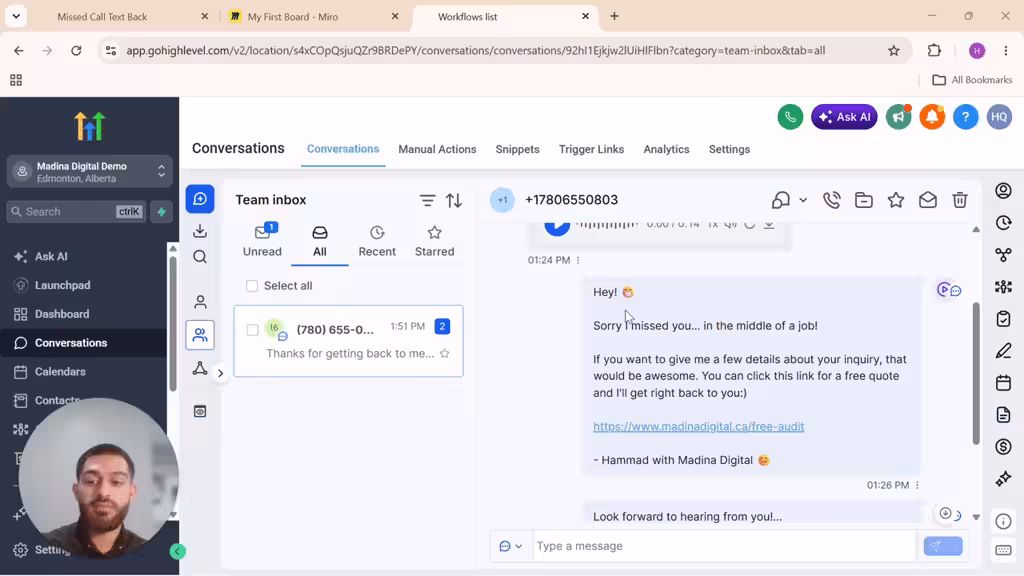Open options menu beside 01:24 PM
Screen dimensions: 1024x576
[578, 260]
